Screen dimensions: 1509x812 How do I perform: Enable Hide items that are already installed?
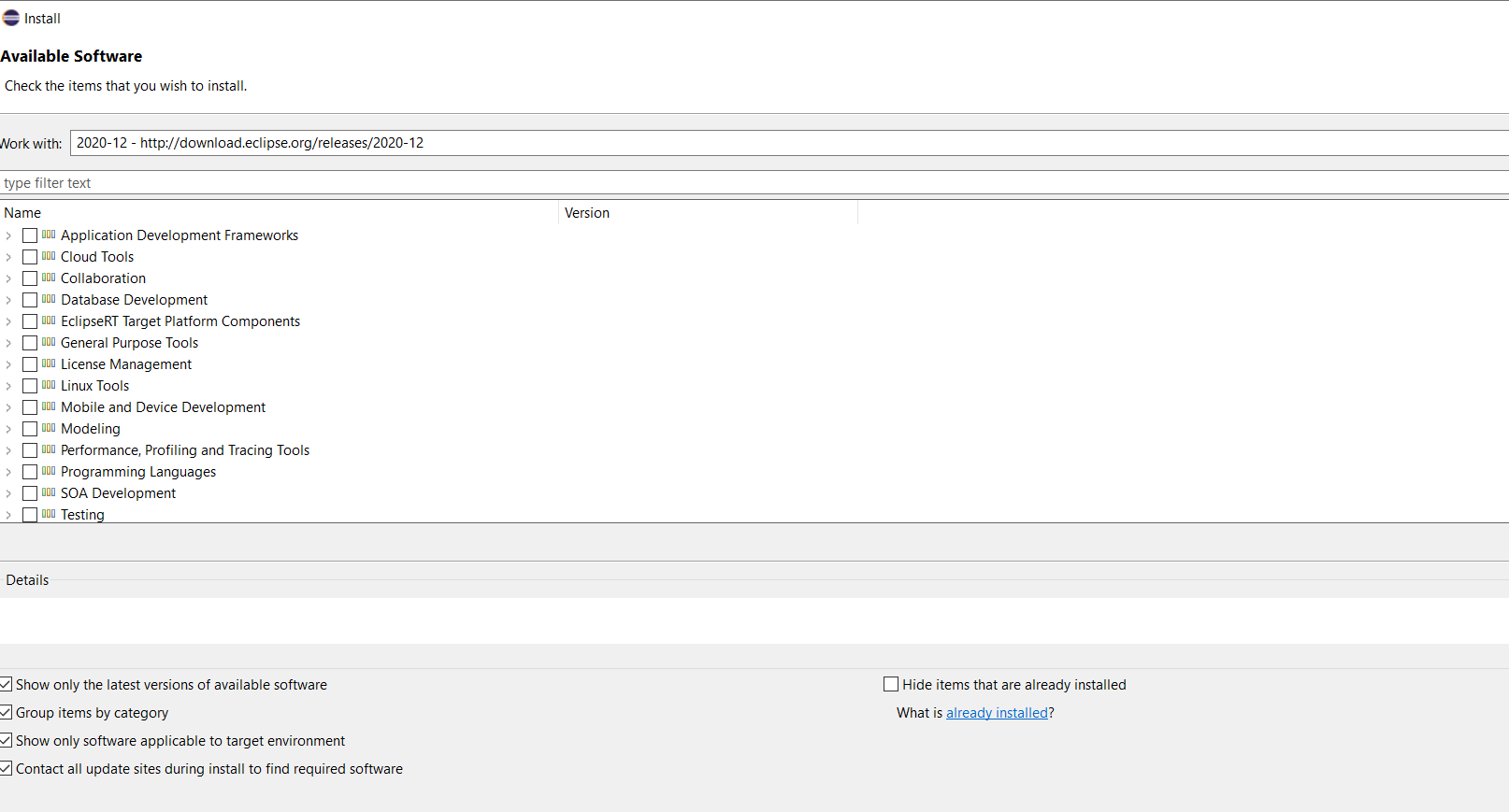(x=891, y=684)
